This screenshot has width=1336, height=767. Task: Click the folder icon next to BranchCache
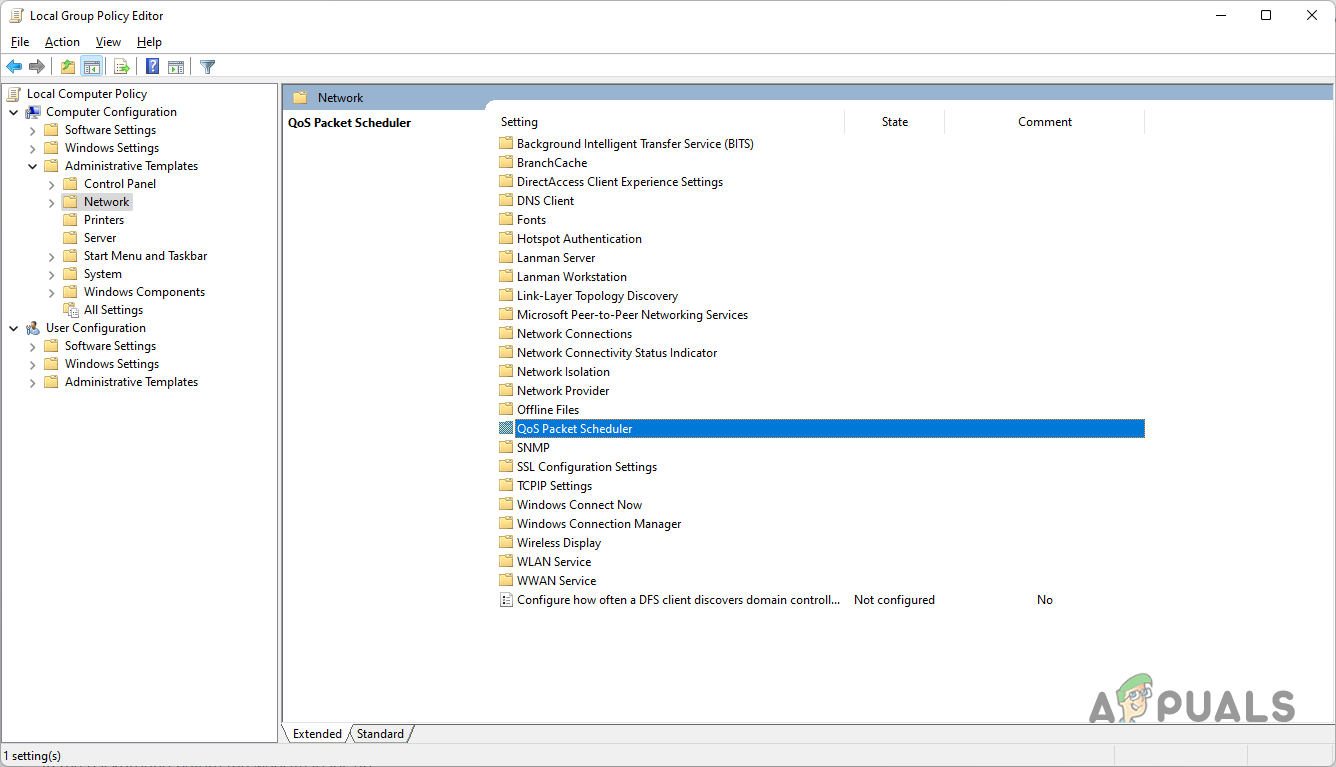pyautogui.click(x=506, y=163)
